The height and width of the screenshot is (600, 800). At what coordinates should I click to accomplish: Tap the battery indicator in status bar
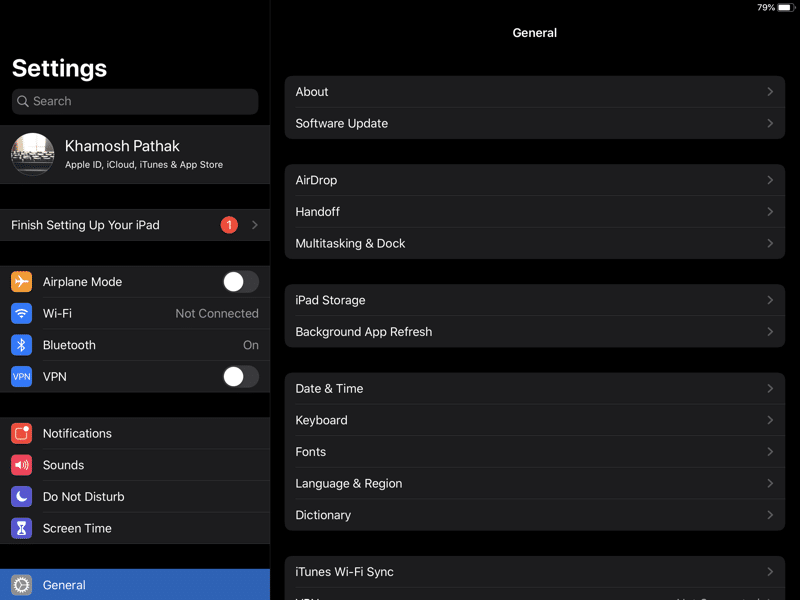pyautogui.click(x=784, y=7)
